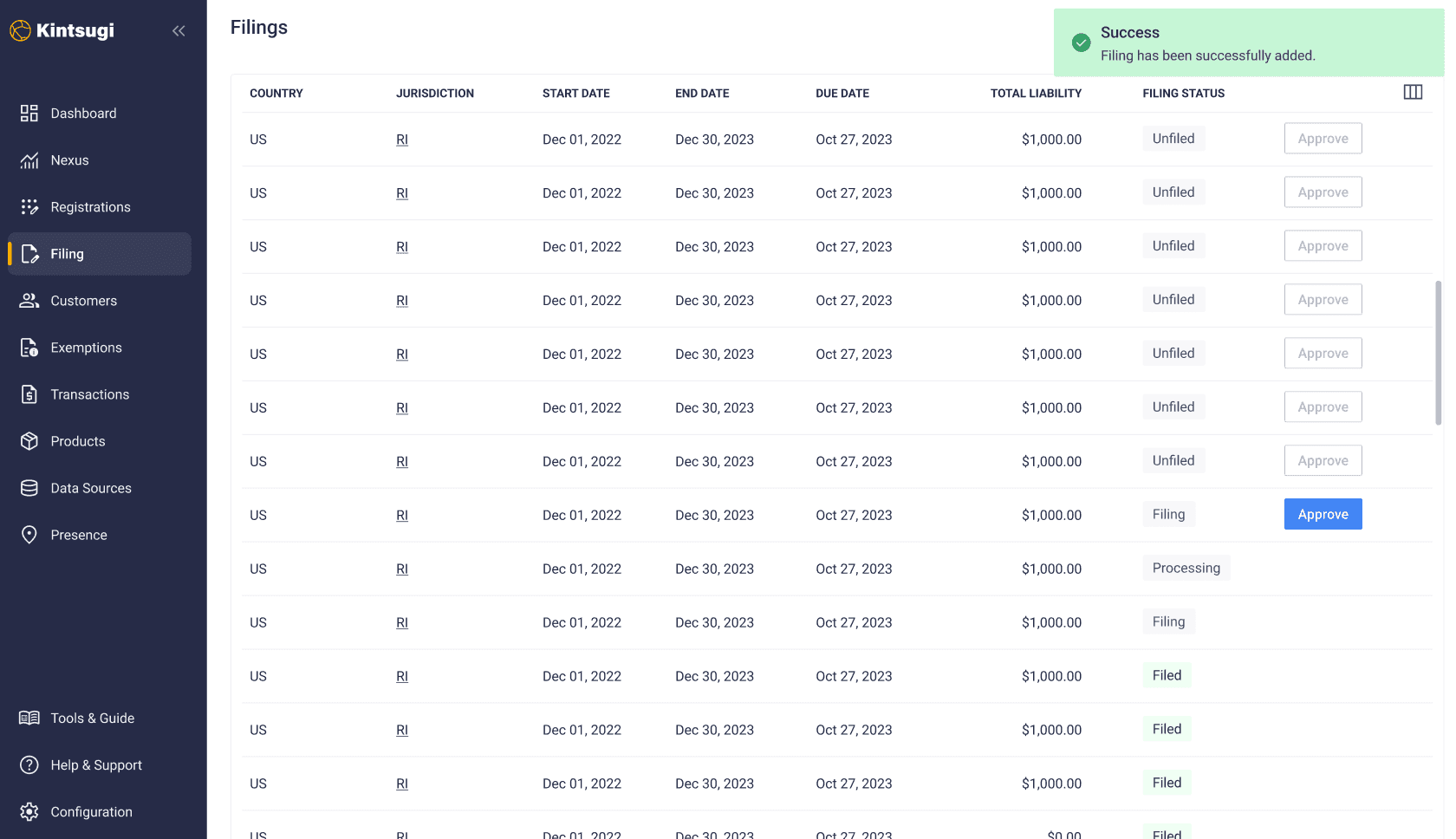Click the Dashboard grid icon

[x=29, y=113]
